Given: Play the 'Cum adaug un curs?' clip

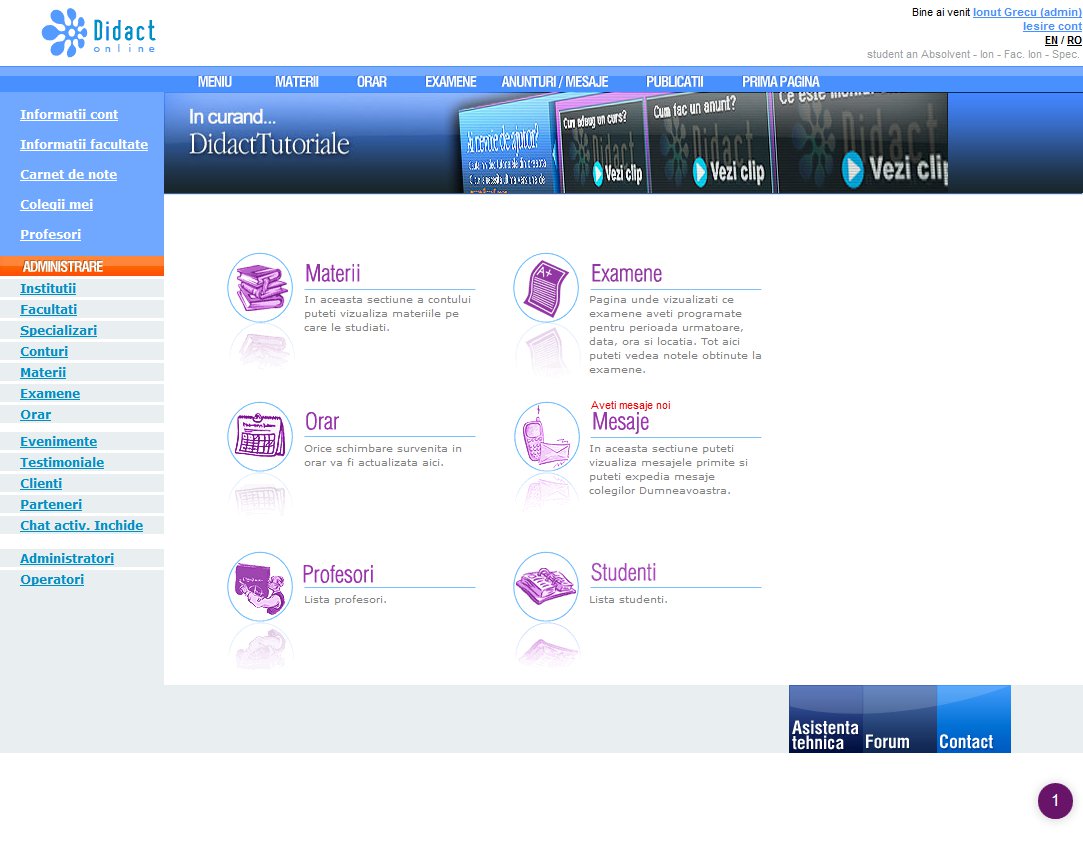Looking at the screenshot, I should click(x=618, y=173).
